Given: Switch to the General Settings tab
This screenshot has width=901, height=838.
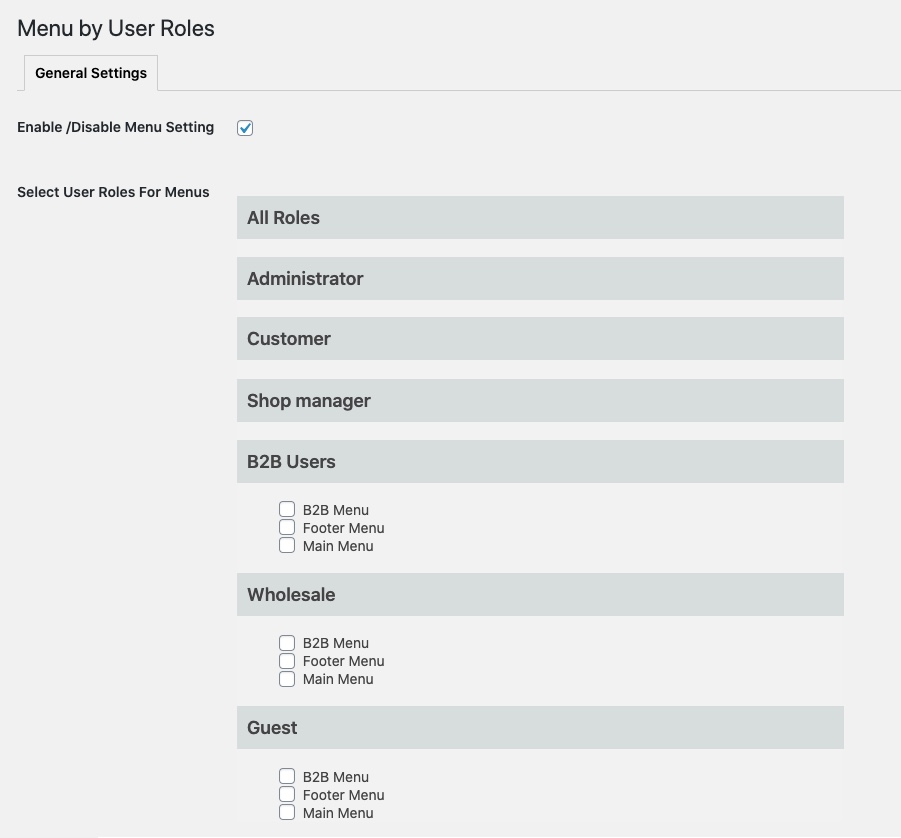Looking at the screenshot, I should coord(90,73).
